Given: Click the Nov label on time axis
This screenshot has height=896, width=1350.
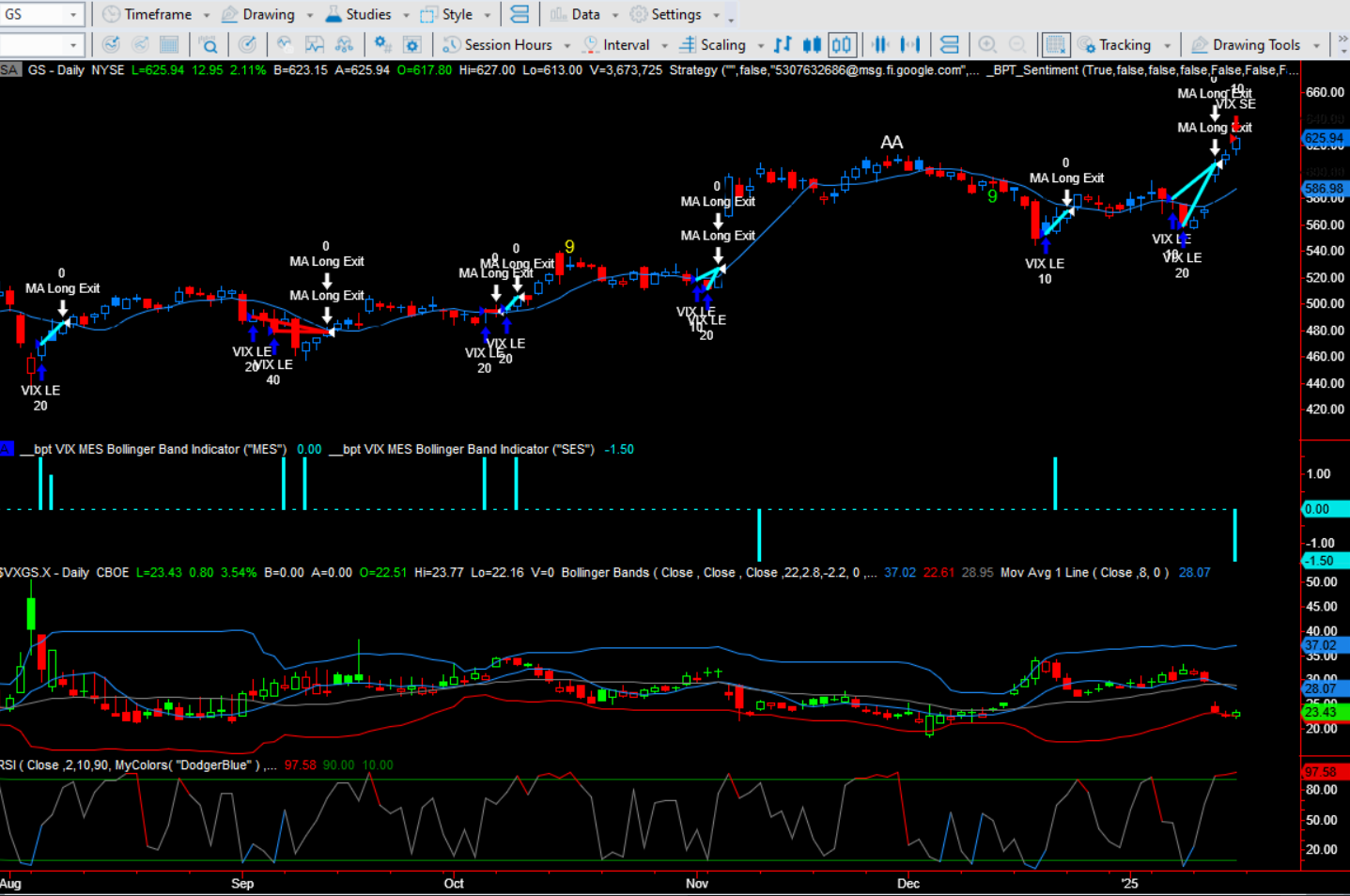Looking at the screenshot, I should (697, 884).
